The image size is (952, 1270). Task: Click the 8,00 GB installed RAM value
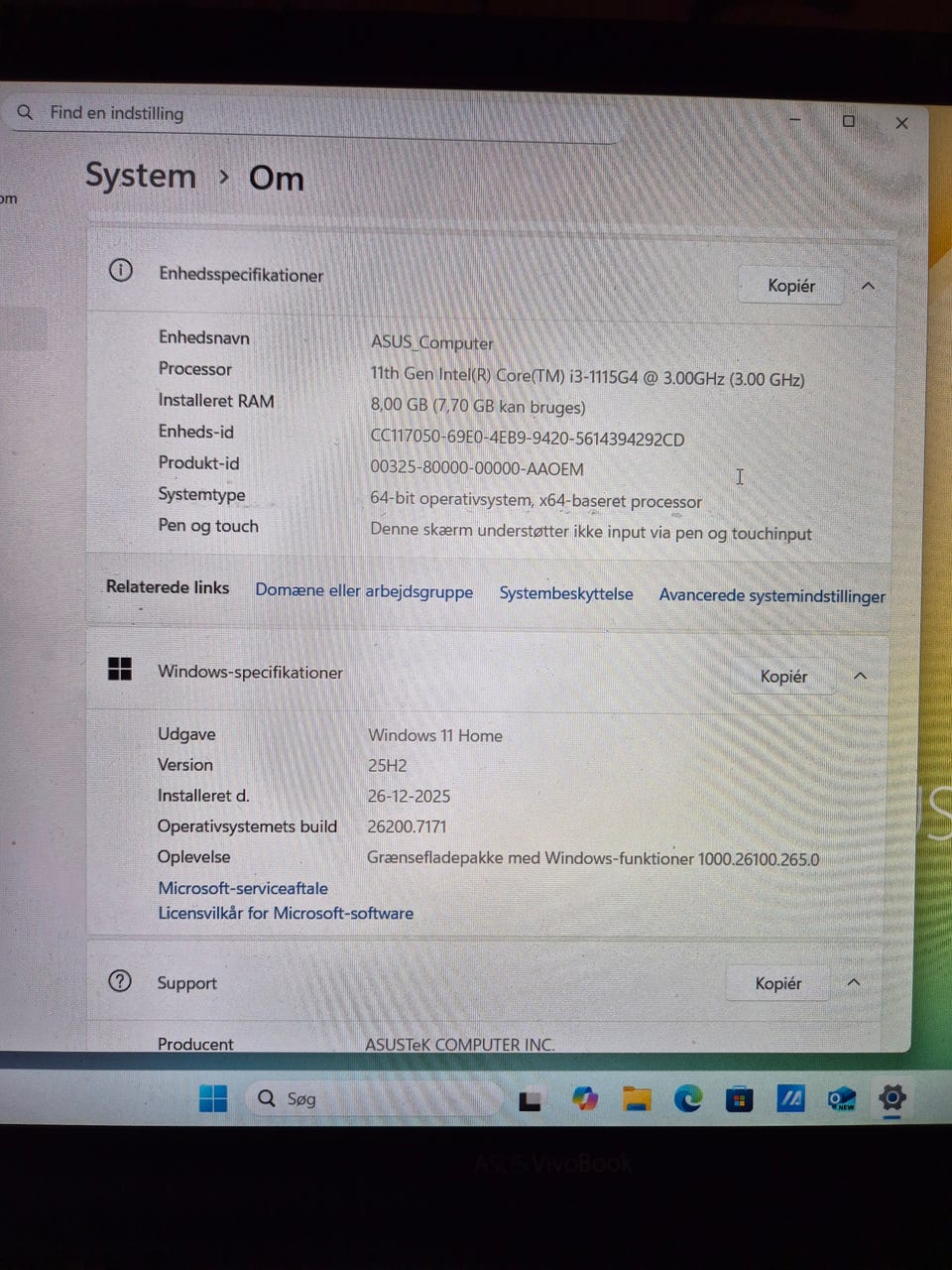(x=478, y=407)
